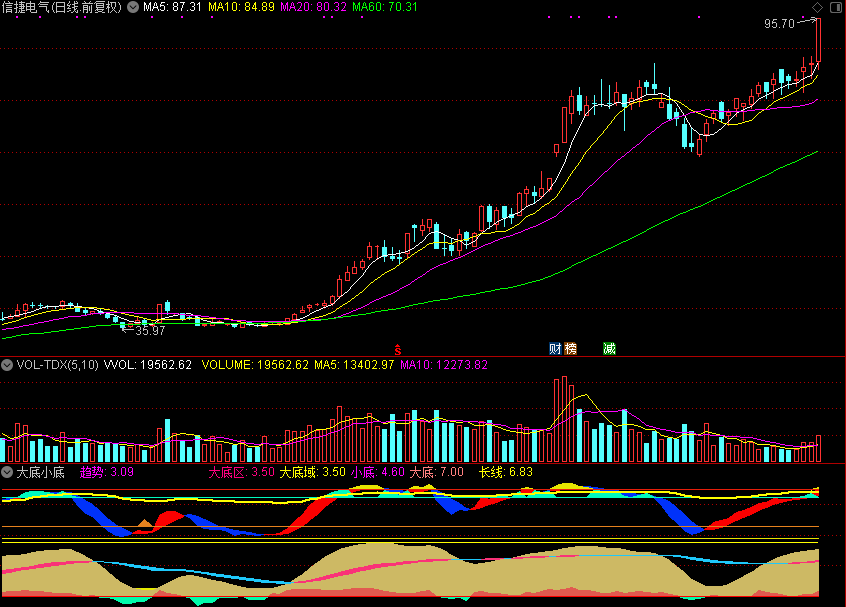This screenshot has width=846, height=607.
Task: Expand the 大底小底 indicator dropdown arrow
Action: click(8, 471)
